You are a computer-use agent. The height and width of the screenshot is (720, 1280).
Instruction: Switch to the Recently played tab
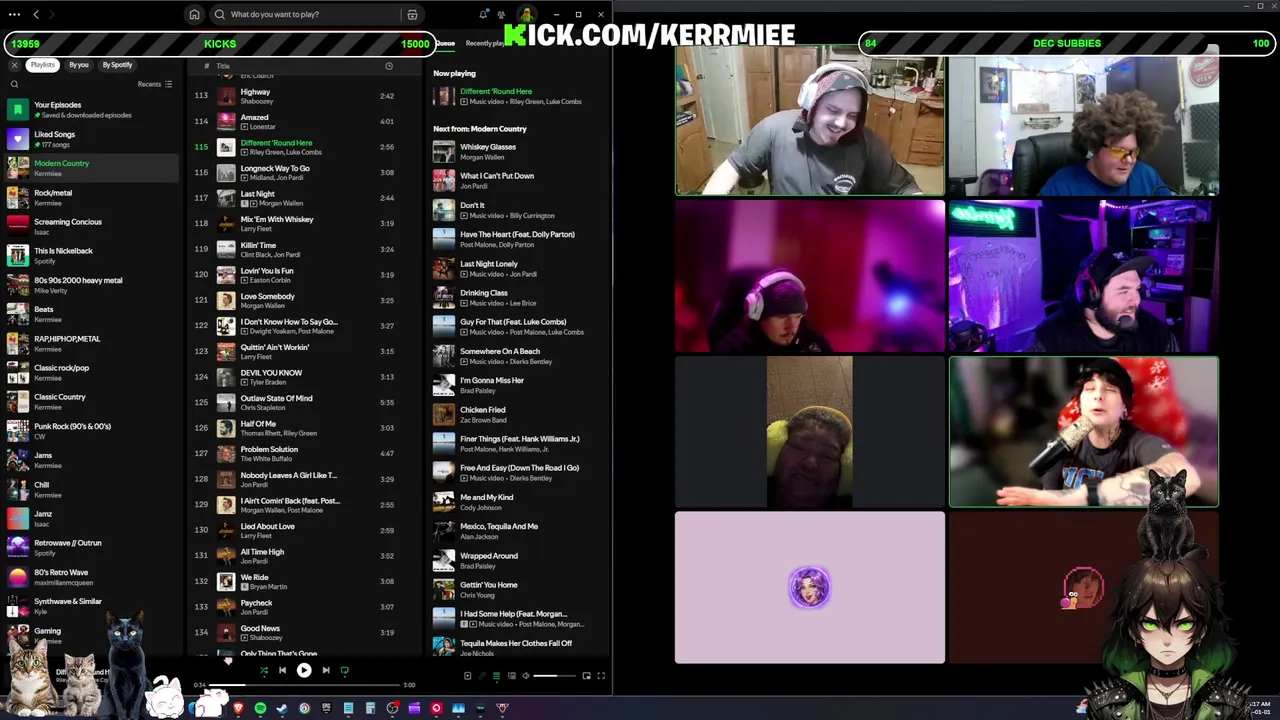click(x=487, y=43)
